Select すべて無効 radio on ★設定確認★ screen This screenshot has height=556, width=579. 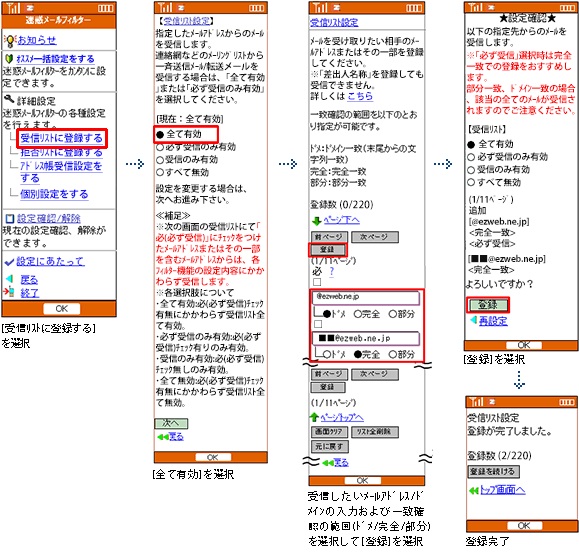pyautogui.click(x=471, y=182)
